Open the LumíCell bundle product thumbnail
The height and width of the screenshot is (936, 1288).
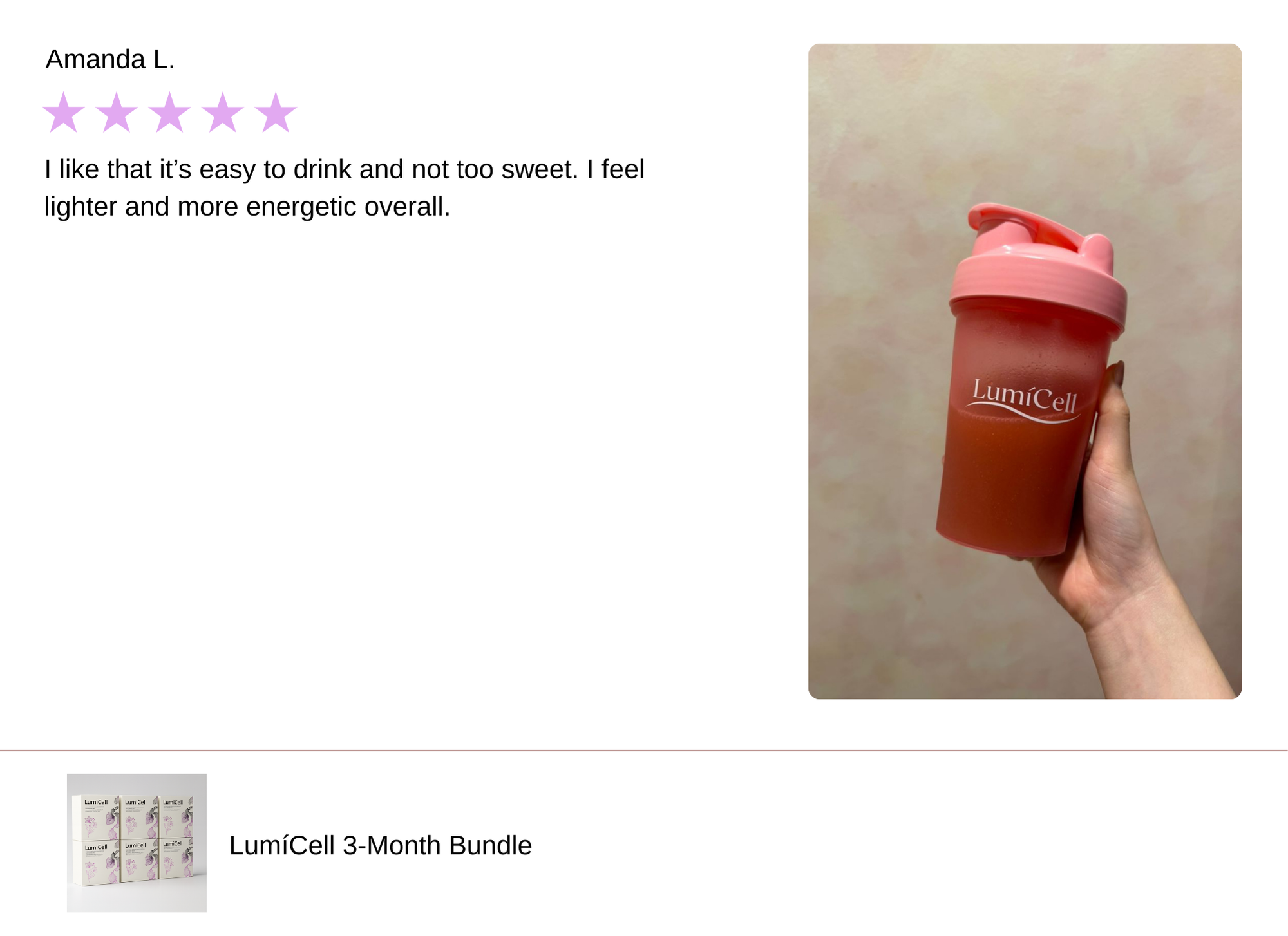(137, 843)
